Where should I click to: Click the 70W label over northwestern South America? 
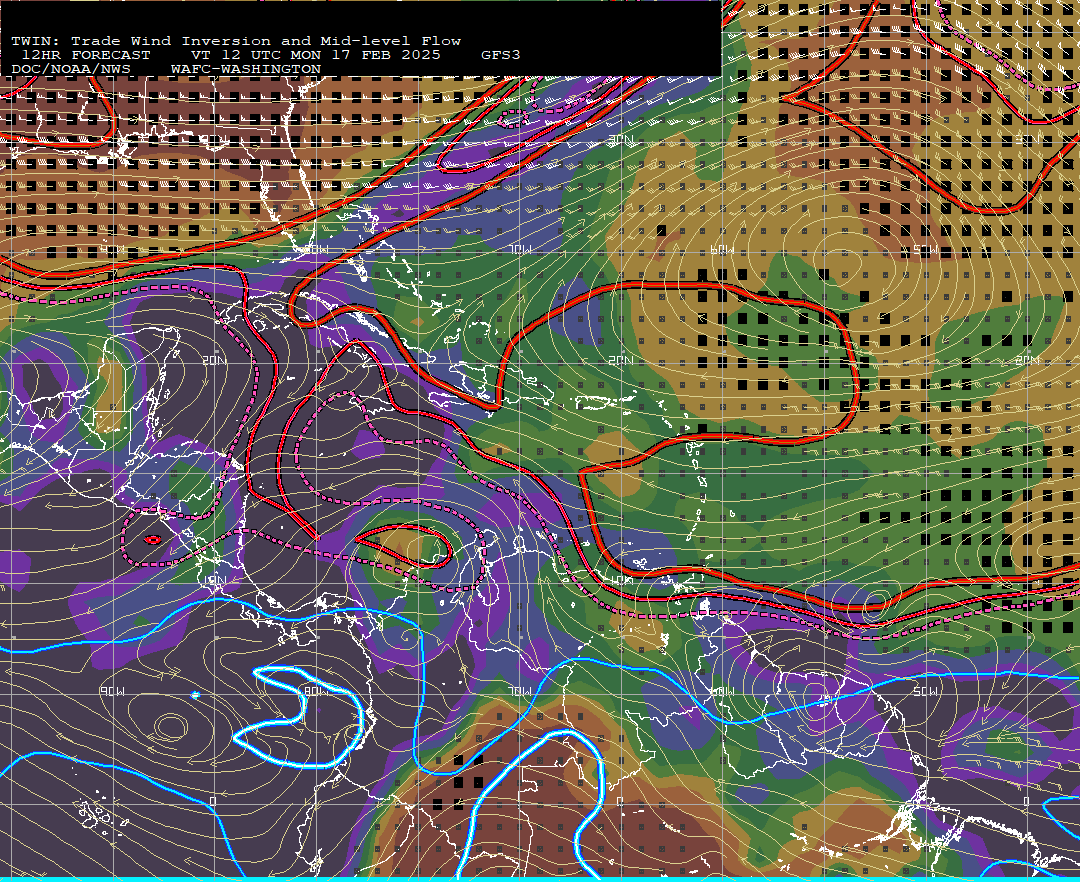tap(520, 691)
